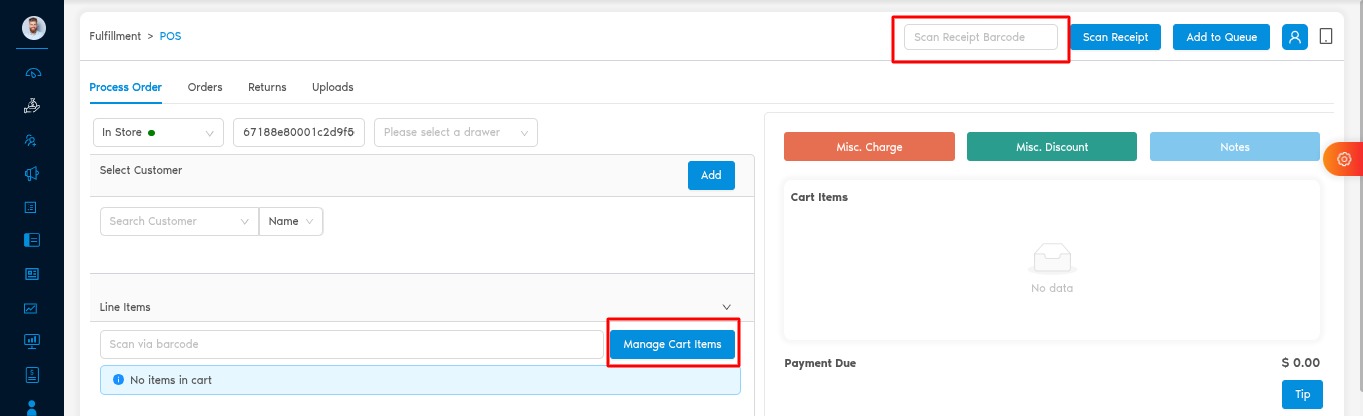The width and height of the screenshot is (1363, 416).
Task: Switch to the Uploads tab
Action: pyautogui.click(x=332, y=87)
